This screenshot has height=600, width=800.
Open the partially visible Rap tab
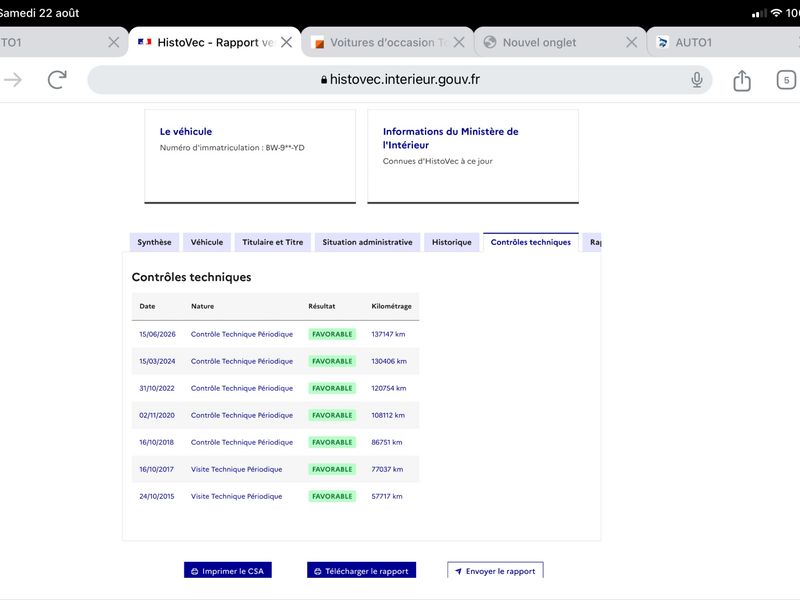point(593,242)
